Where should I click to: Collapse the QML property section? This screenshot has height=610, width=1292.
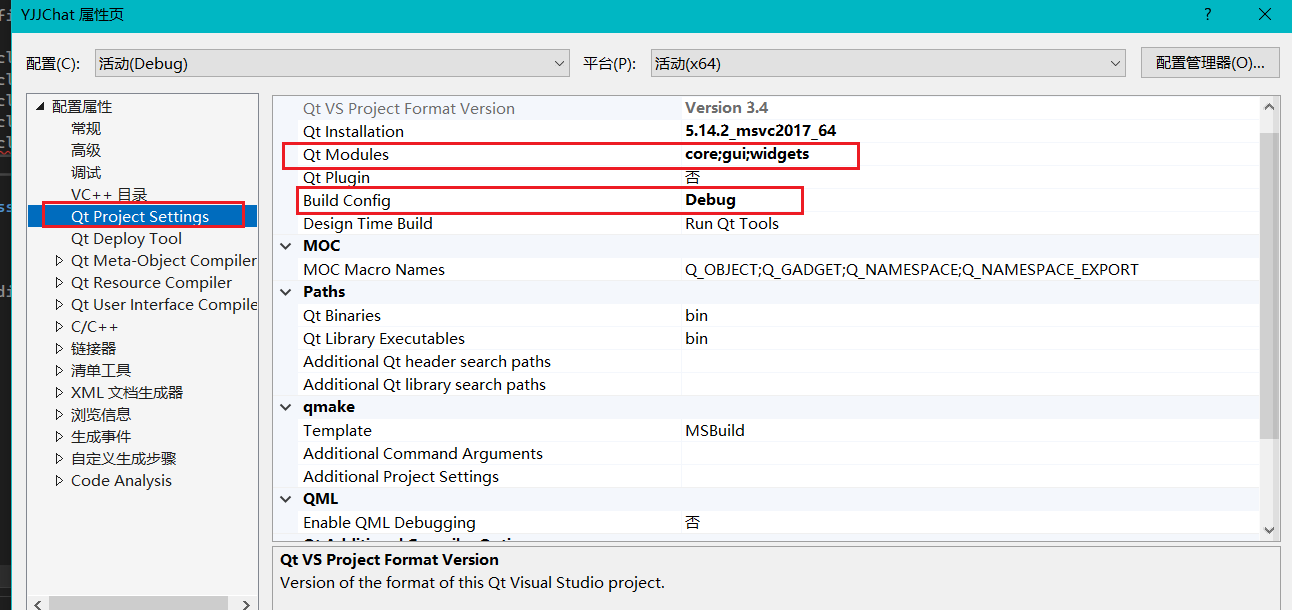point(288,499)
